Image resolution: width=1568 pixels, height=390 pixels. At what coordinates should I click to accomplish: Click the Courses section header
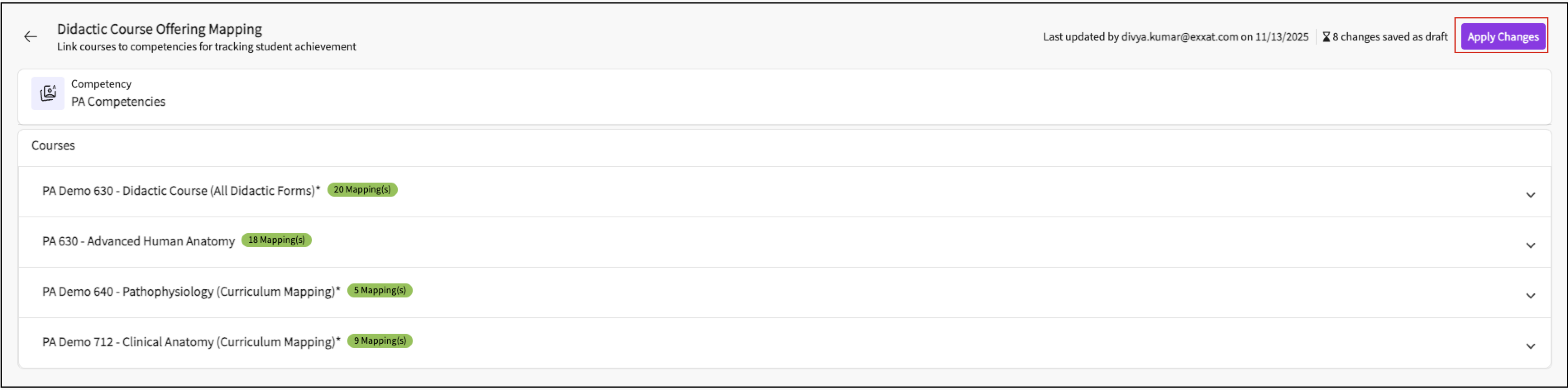point(53,146)
